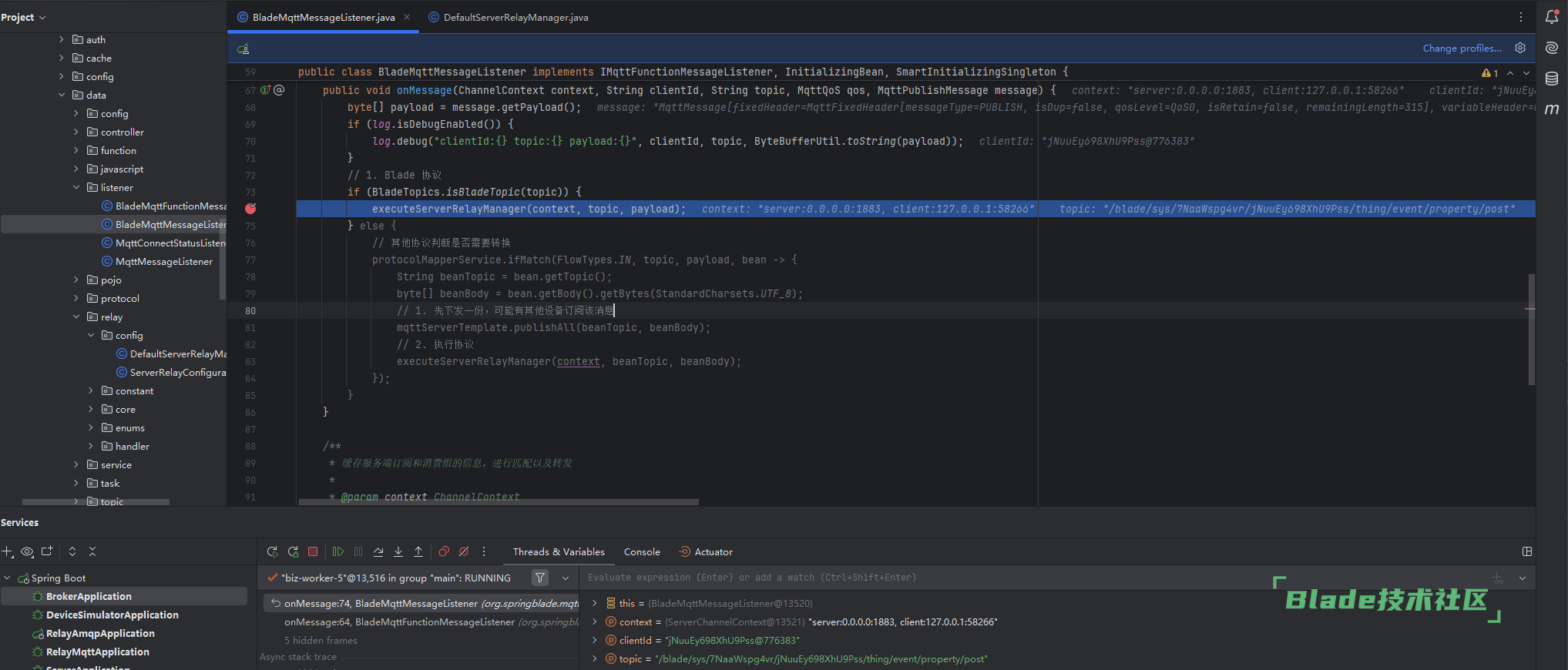1568x670 pixels.
Task: Pause program execution
Action: [x=358, y=551]
